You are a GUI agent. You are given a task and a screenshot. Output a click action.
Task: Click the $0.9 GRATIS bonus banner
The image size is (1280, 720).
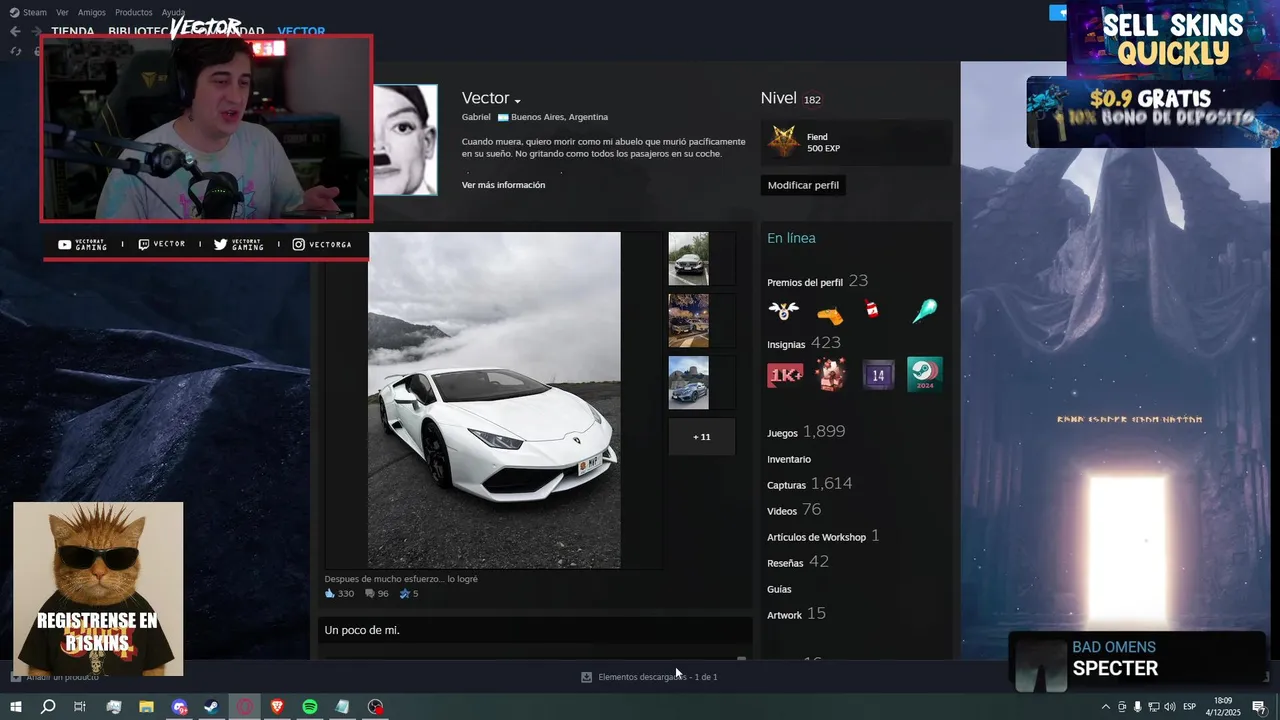click(x=1153, y=112)
